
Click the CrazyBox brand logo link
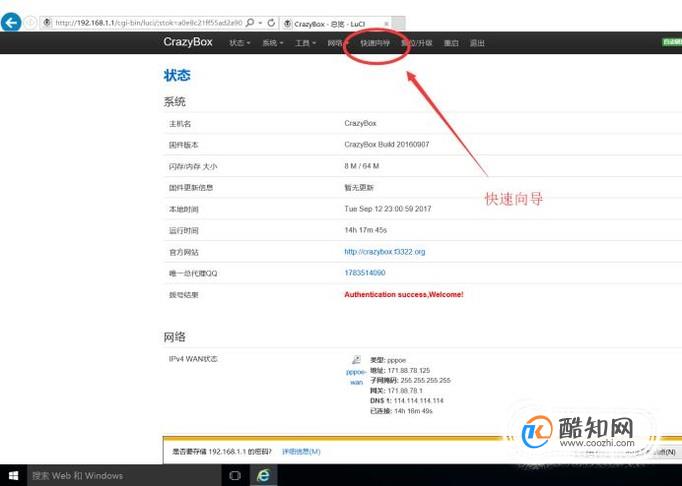[x=188, y=42]
